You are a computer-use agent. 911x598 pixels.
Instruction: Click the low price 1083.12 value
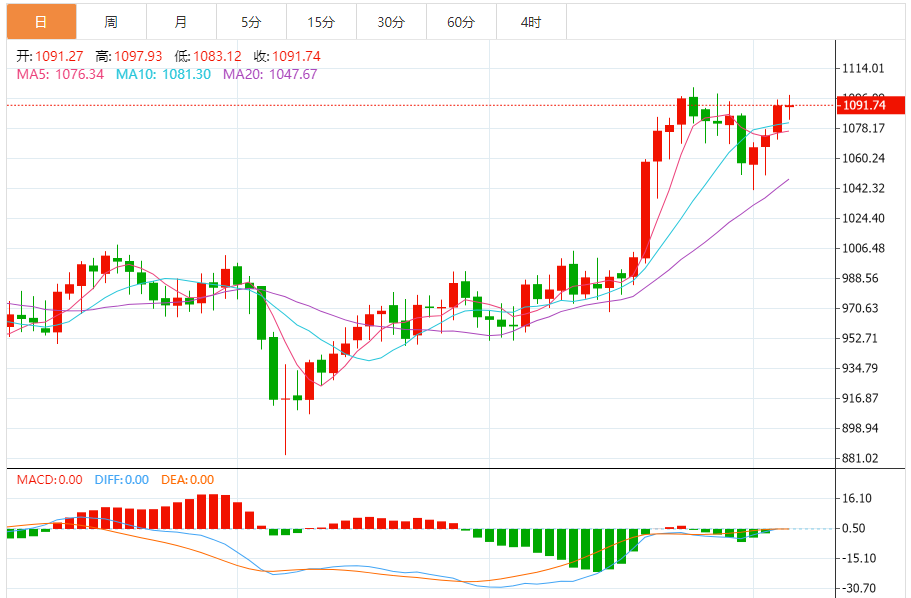(x=217, y=56)
